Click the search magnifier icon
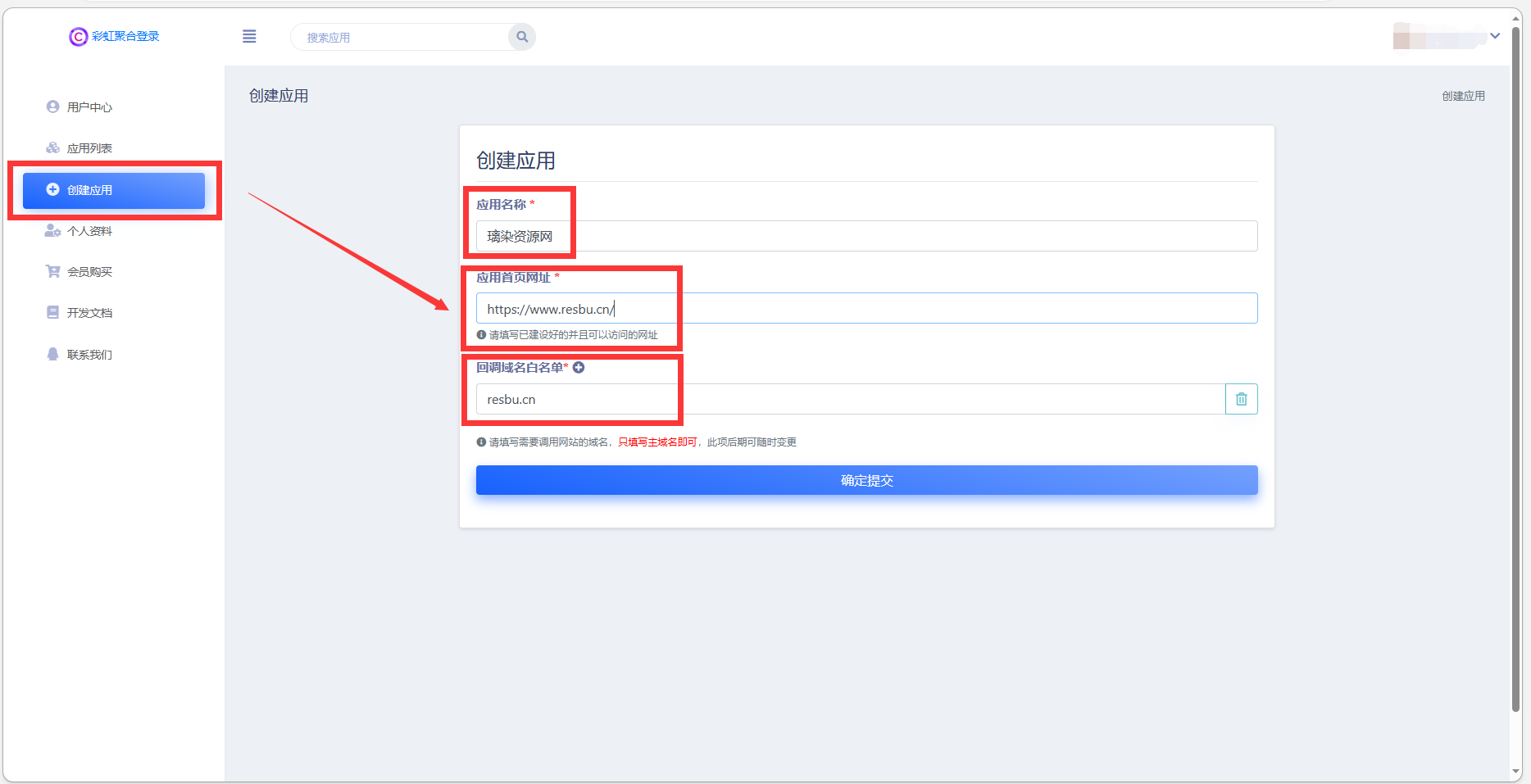 [x=522, y=37]
